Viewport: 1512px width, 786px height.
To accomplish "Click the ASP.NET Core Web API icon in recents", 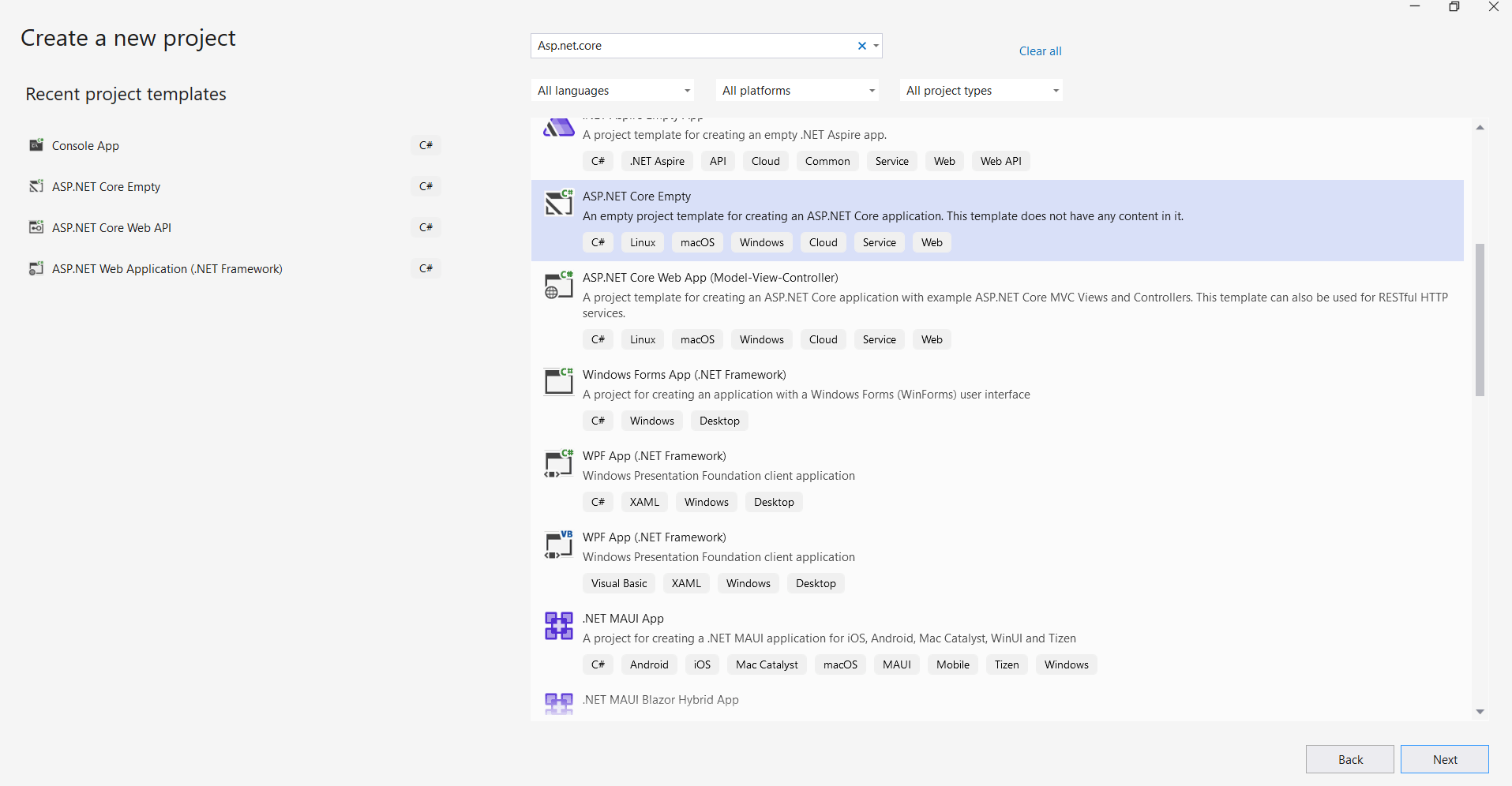I will click(36, 227).
